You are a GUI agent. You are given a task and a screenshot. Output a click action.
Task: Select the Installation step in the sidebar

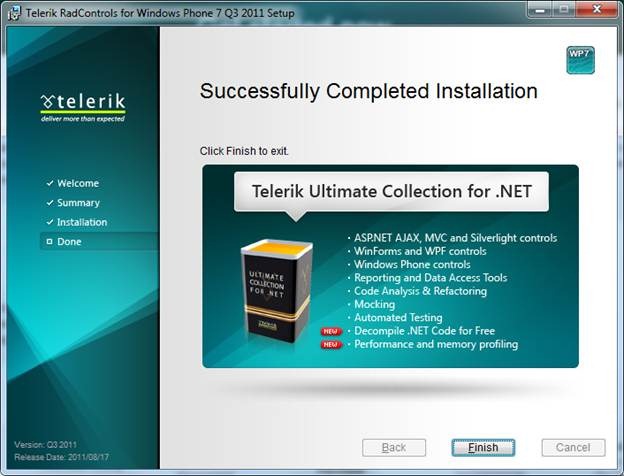[x=82, y=222]
